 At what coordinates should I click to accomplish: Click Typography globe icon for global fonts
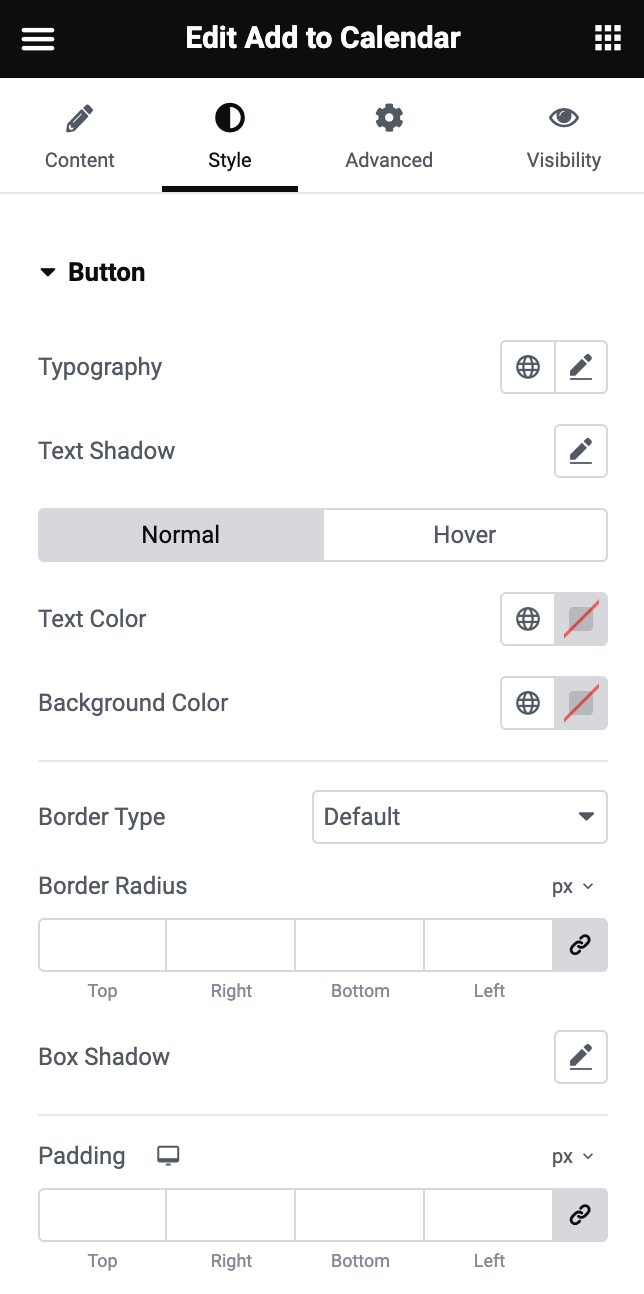coord(528,367)
